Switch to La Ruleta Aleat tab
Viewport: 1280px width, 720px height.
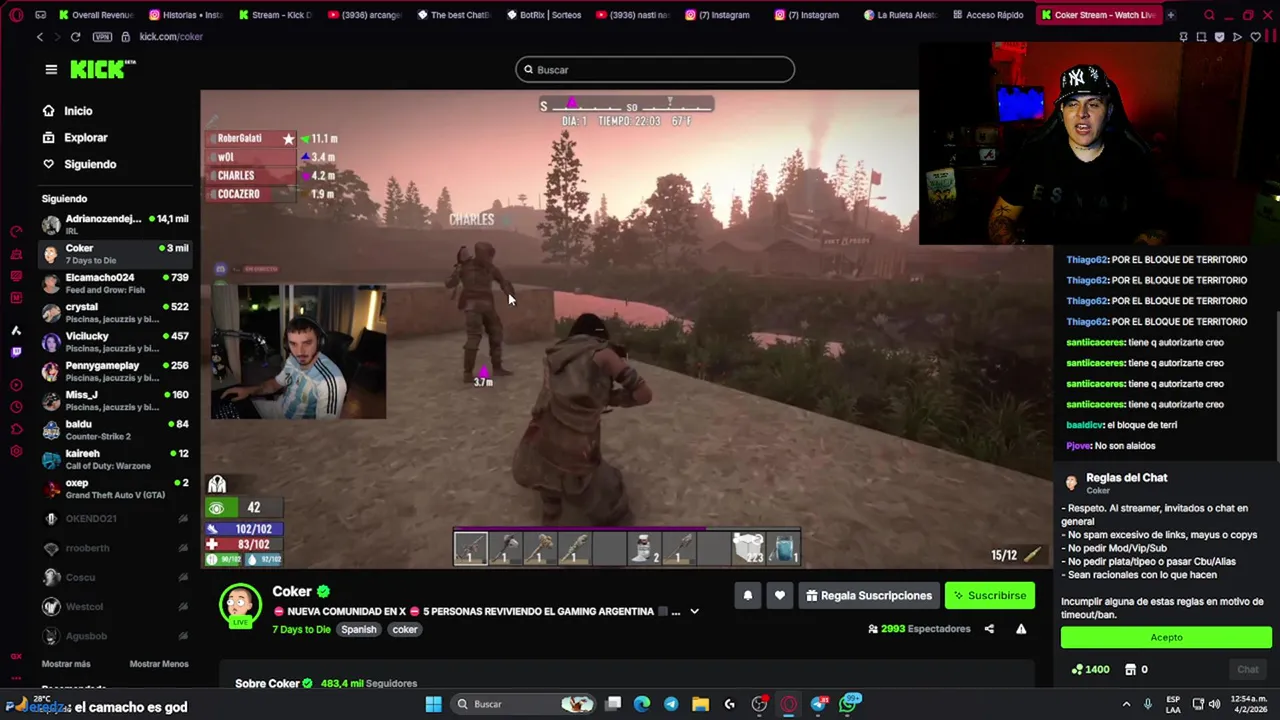click(x=900, y=15)
